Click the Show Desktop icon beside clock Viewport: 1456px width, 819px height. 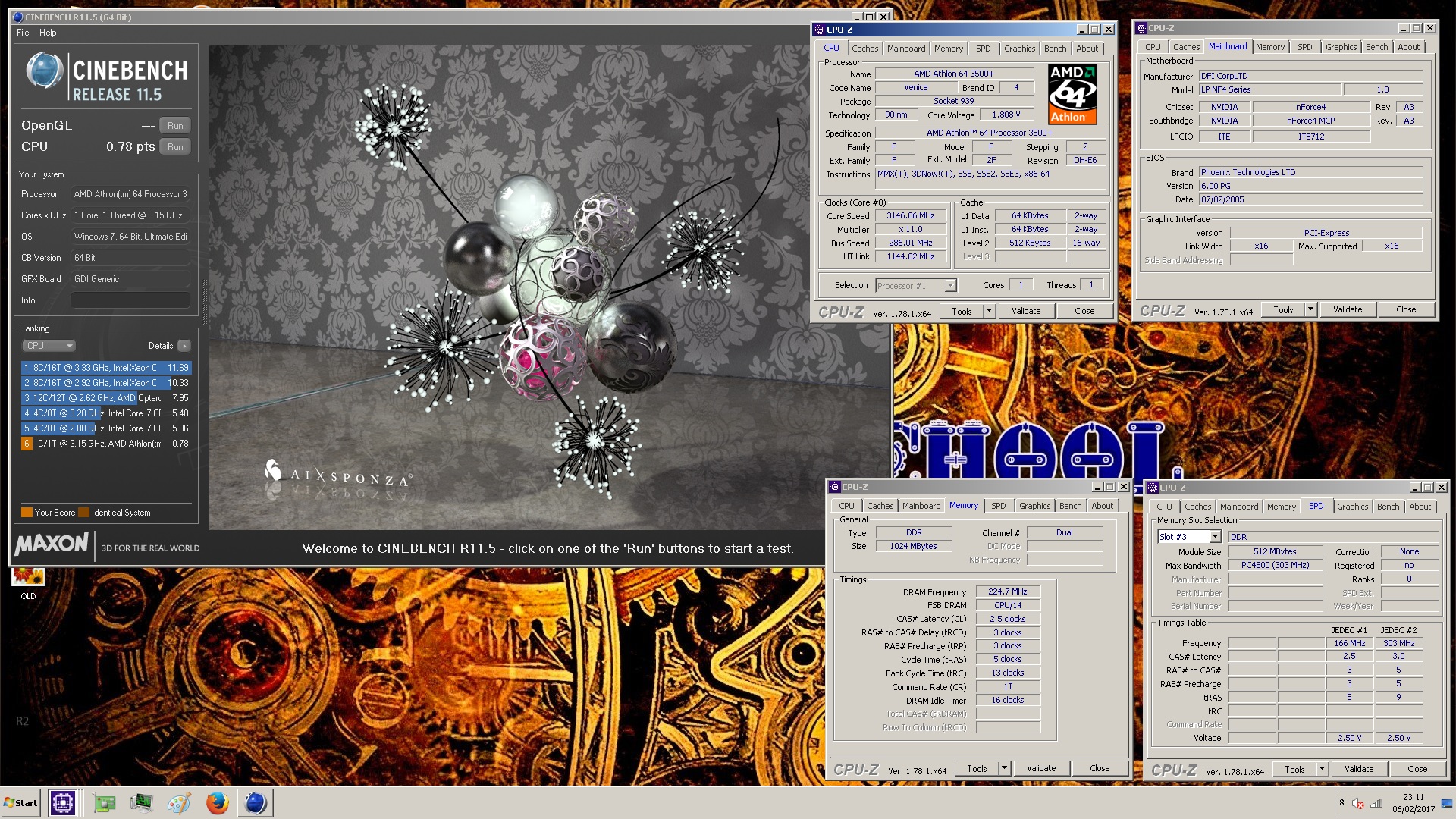tap(1447, 803)
